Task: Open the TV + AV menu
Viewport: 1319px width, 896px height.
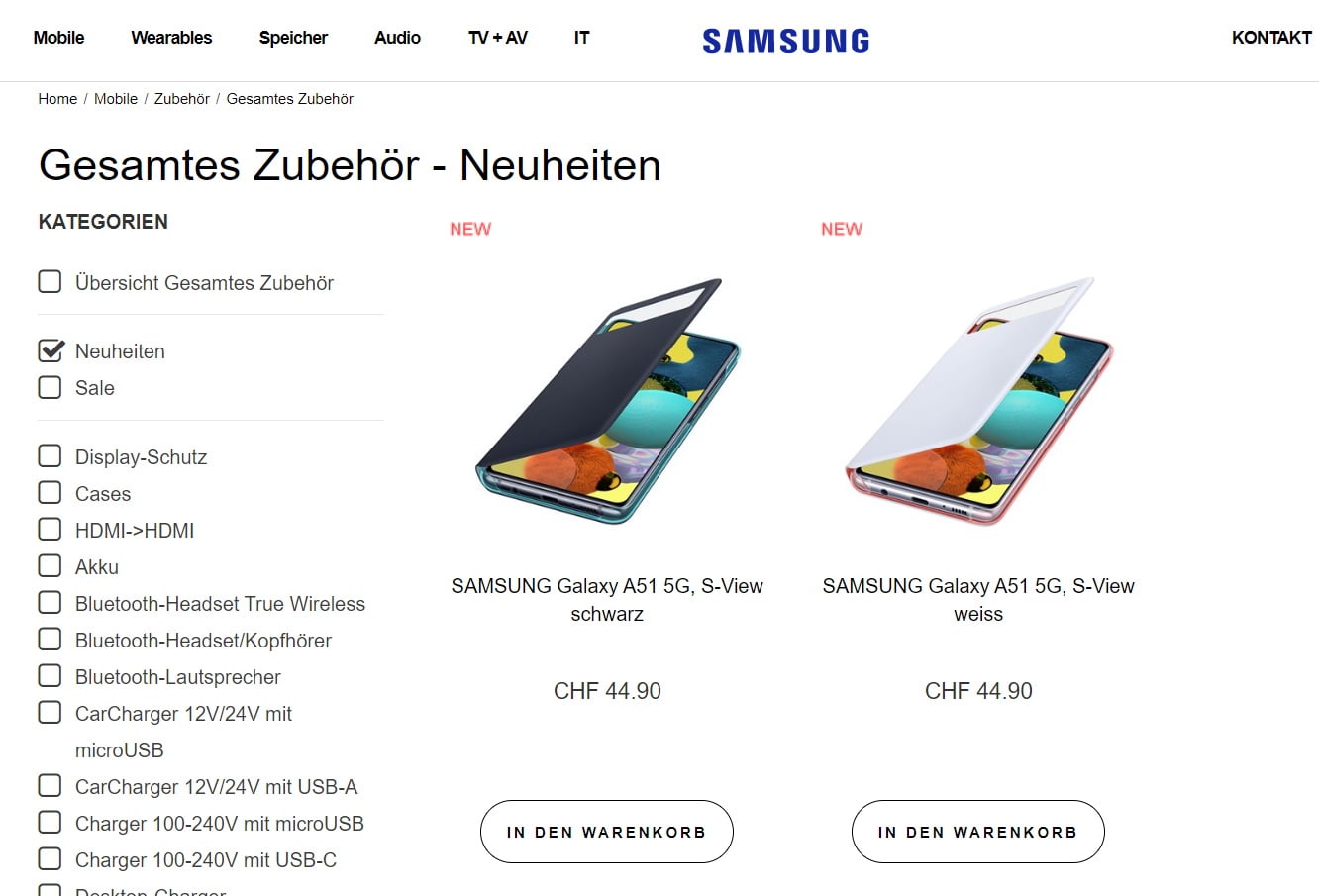Action: click(x=497, y=38)
